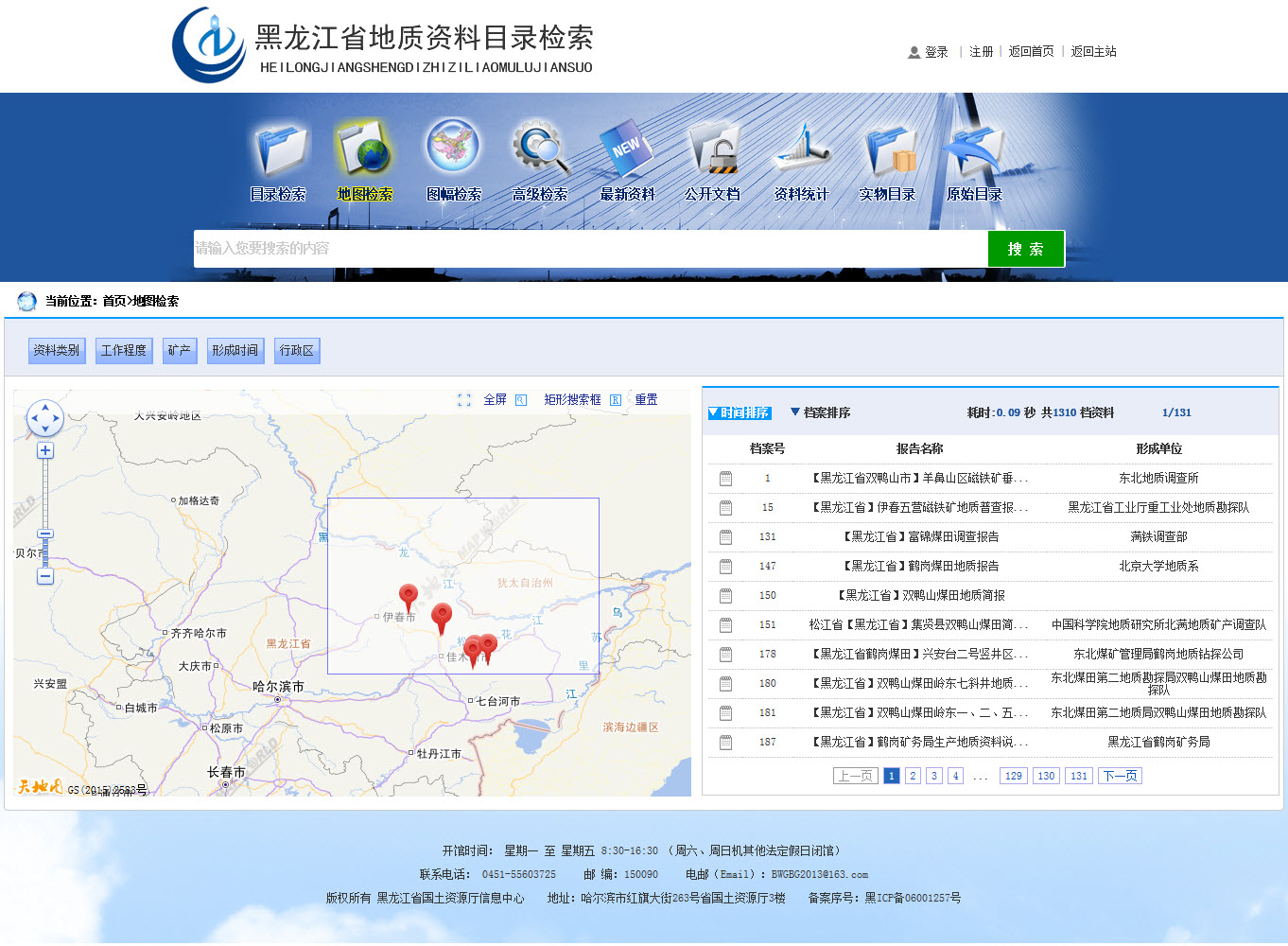The width and height of the screenshot is (1288, 946).
Task: Expand the 行政区 filter
Action: tap(297, 351)
